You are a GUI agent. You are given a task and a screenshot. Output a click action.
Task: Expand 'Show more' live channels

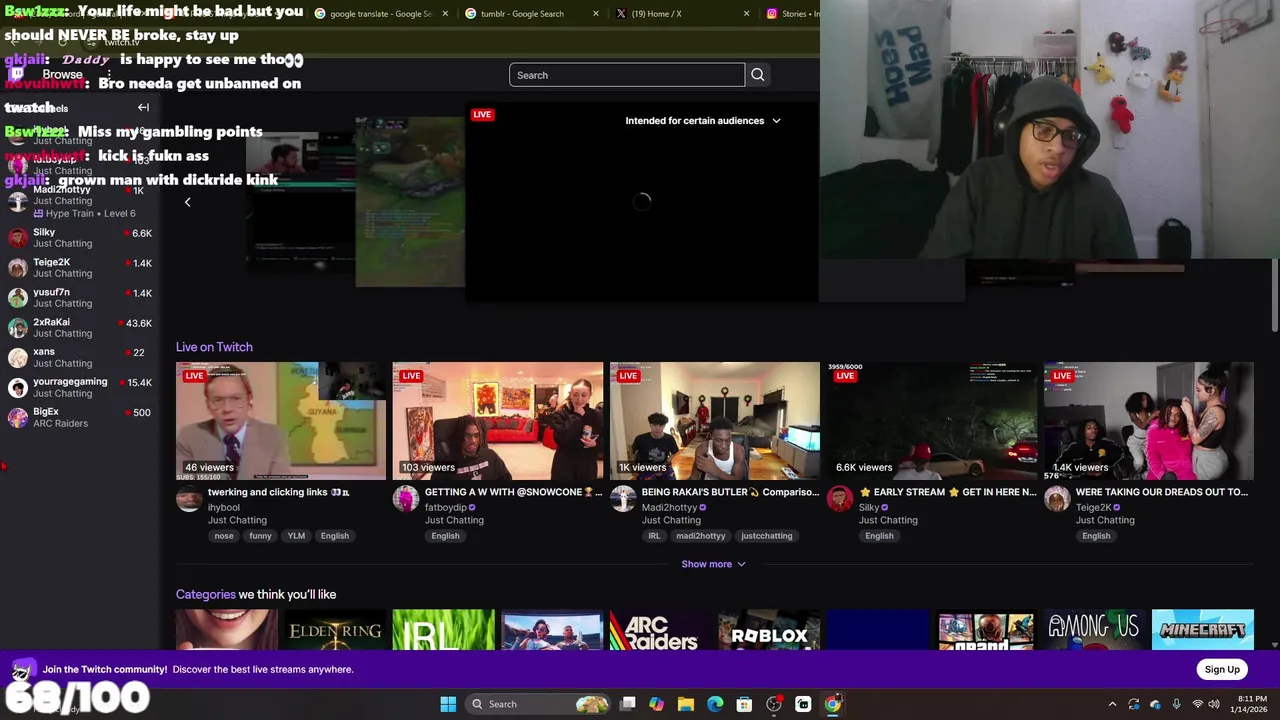(713, 564)
